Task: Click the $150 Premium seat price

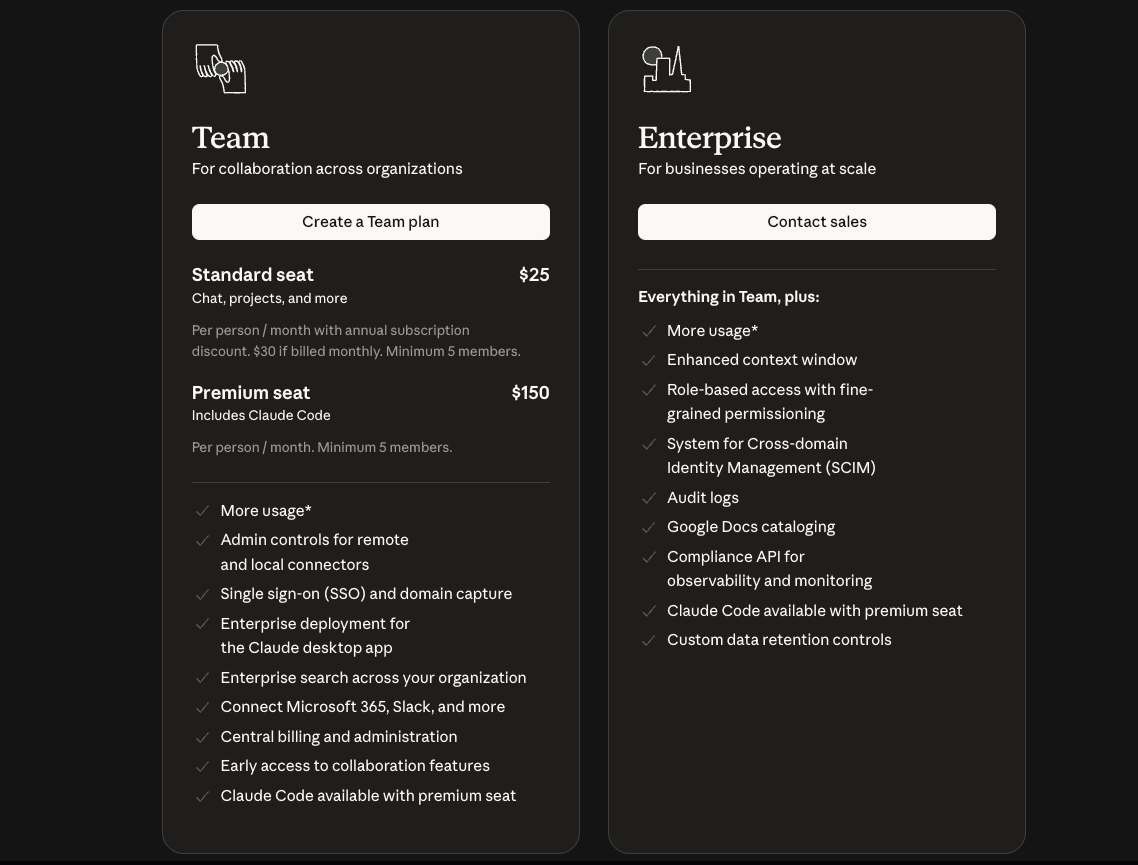Action: click(x=530, y=393)
